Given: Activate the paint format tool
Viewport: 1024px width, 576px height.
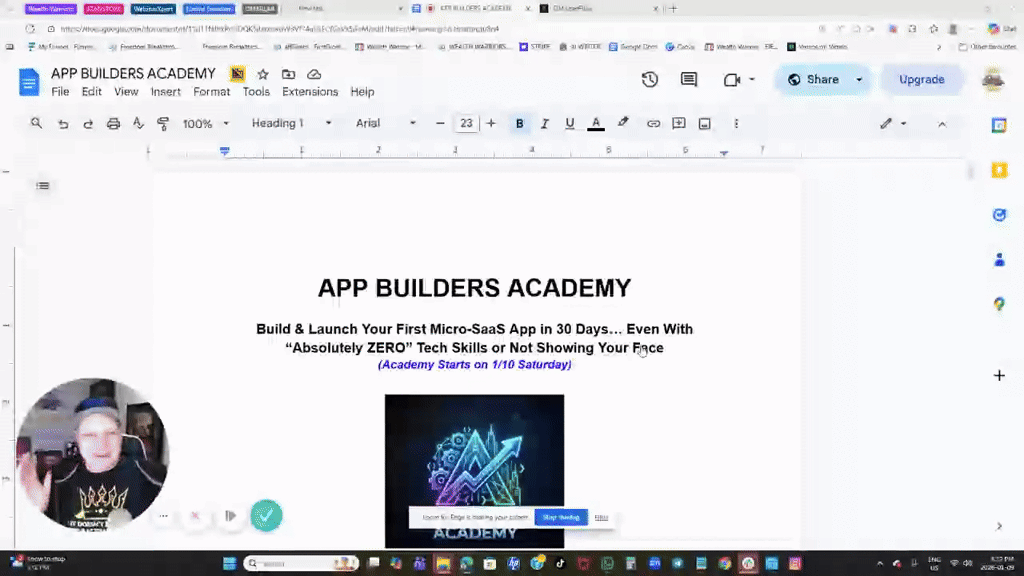Looking at the screenshot, I should pos(163,123).
